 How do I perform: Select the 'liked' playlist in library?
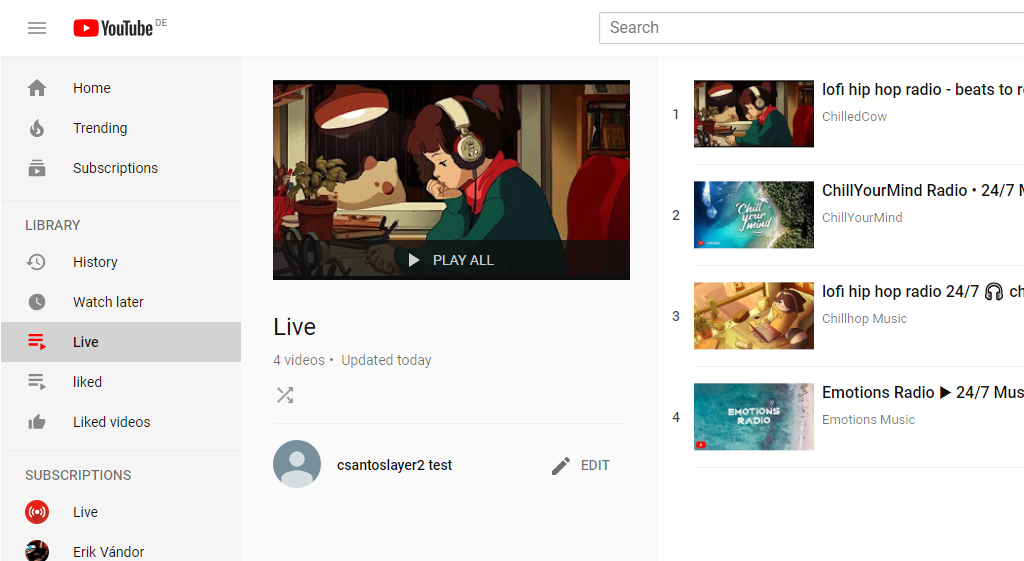(x=87, y=382)
